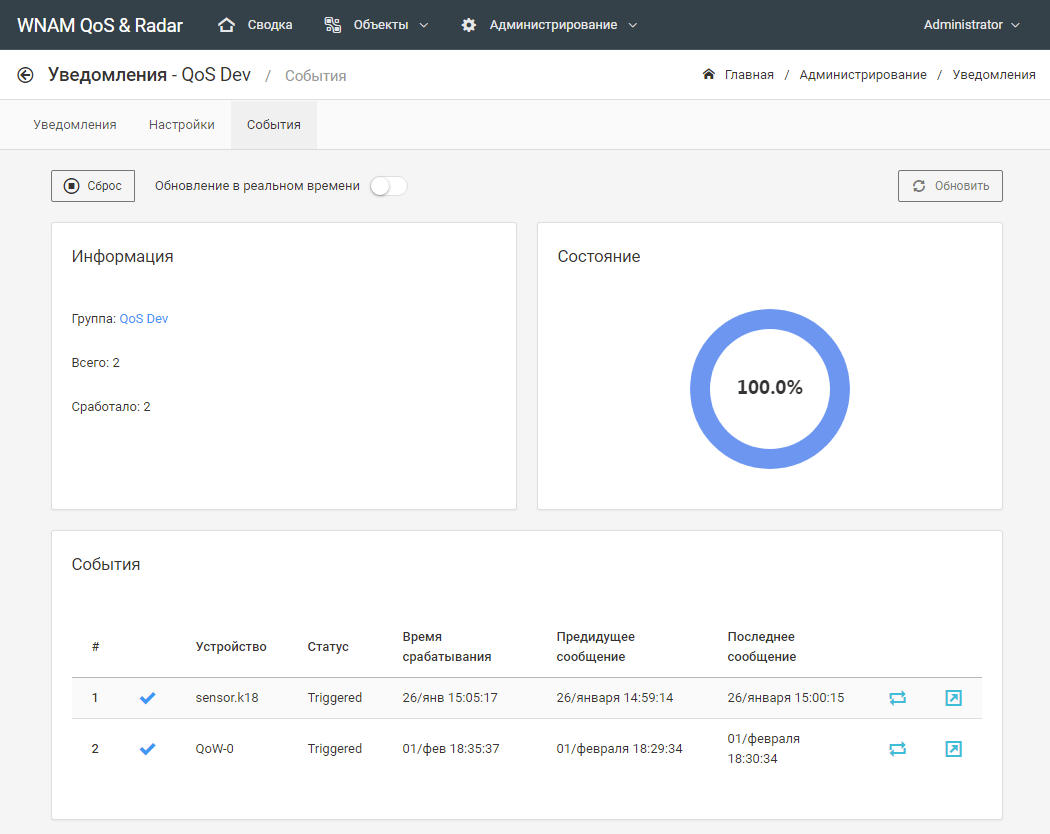Click the 26/янв 15:05:17 trigger time
1050x834 pixels.
tap(450, 698)
